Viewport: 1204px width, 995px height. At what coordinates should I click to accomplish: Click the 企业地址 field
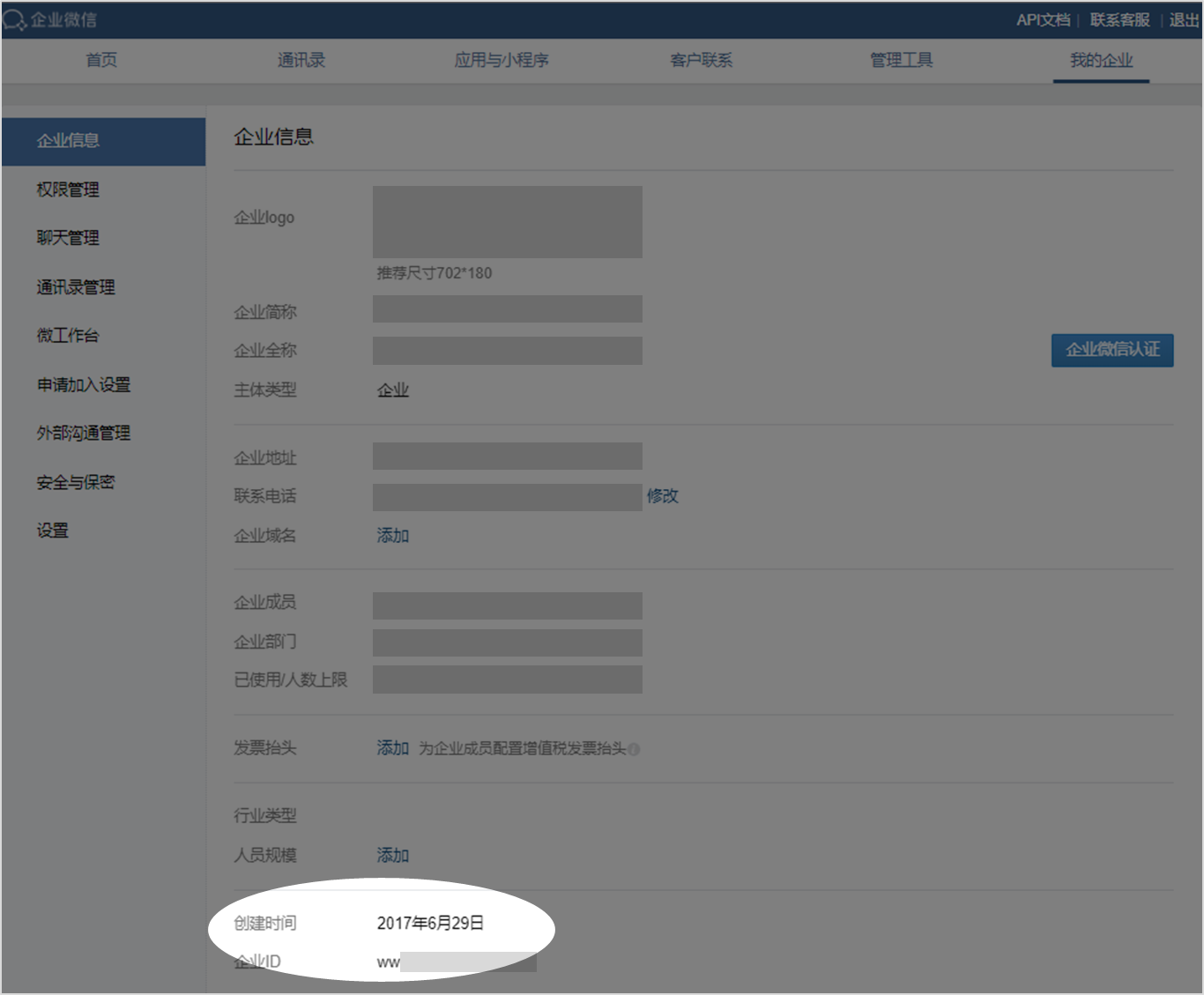[508, 457]
